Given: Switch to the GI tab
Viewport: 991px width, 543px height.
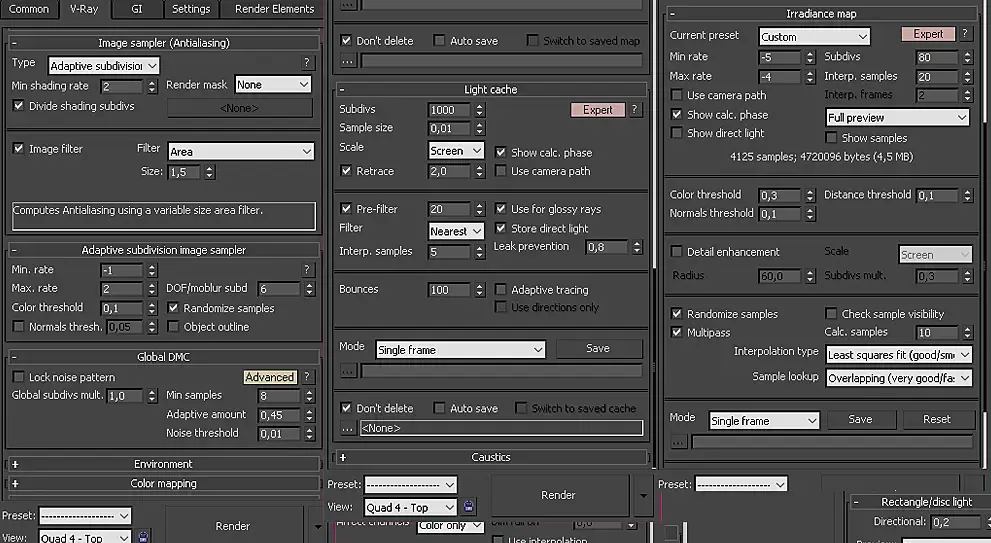Looking at the screenshot, I should 137,9.
